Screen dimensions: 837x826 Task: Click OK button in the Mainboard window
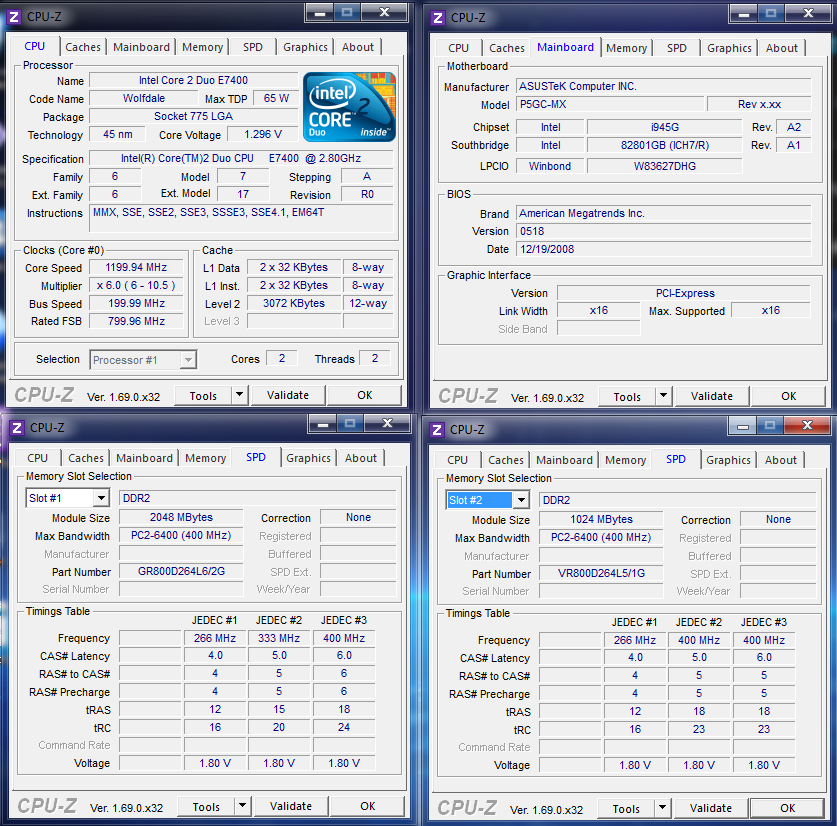click(788, 396)
